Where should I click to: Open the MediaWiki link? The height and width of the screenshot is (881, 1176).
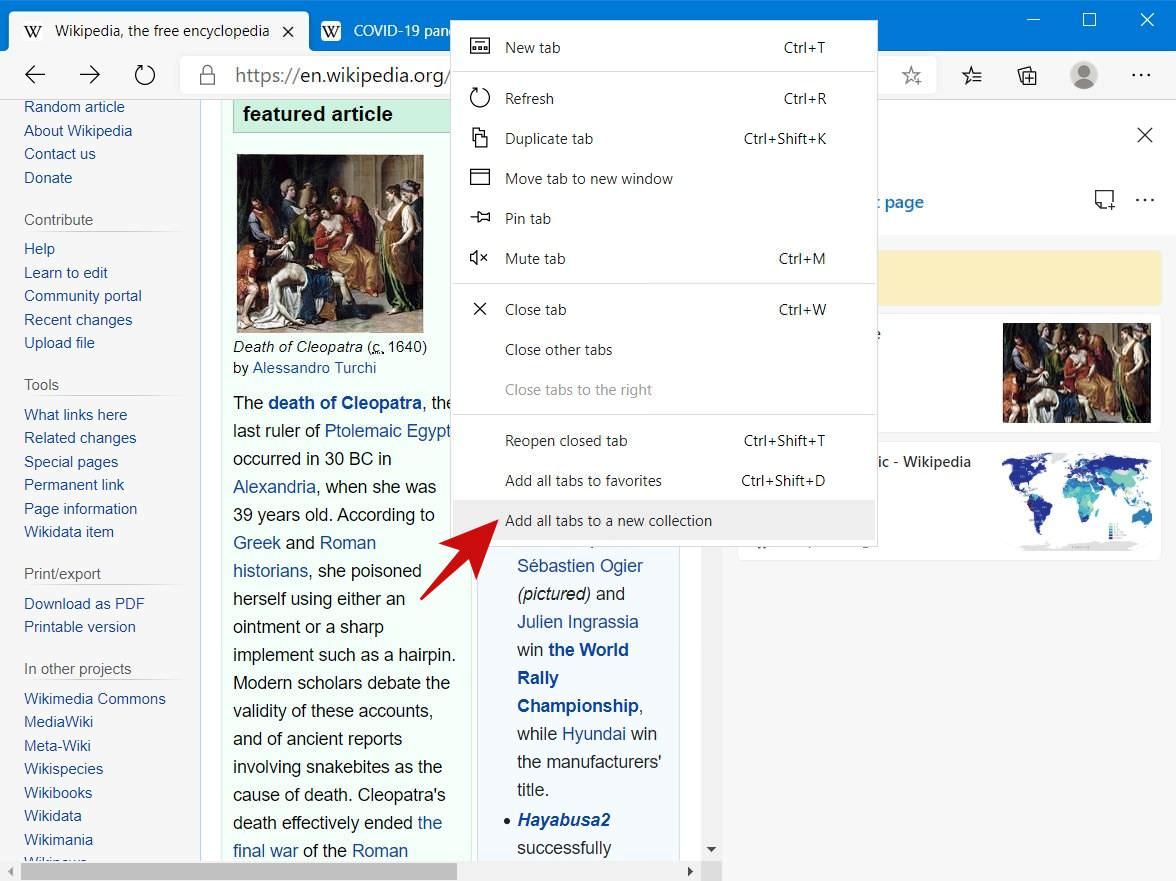58,721
